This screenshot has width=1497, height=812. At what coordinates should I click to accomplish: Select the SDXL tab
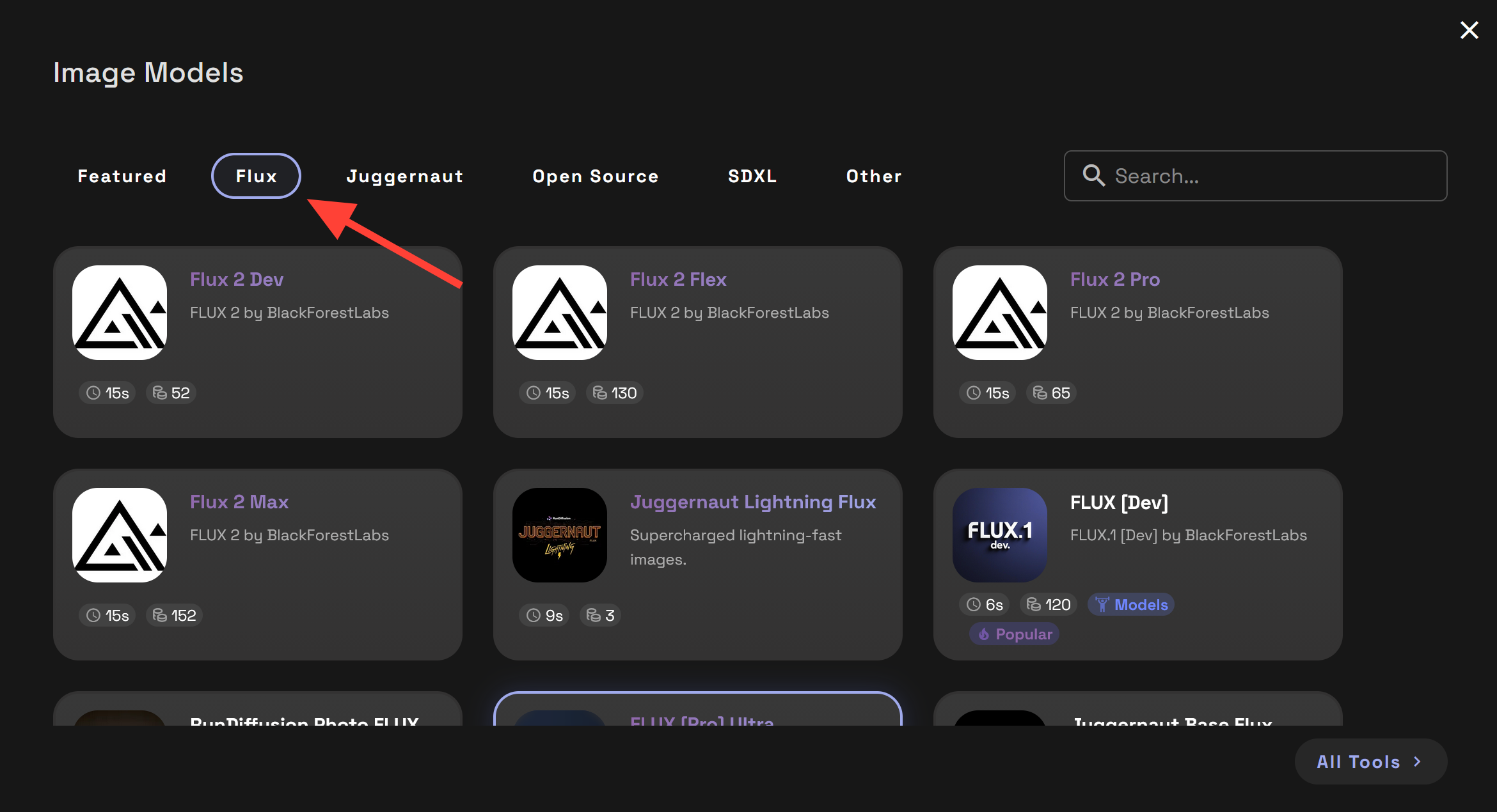pyautogui.click(x=752, y=176)
